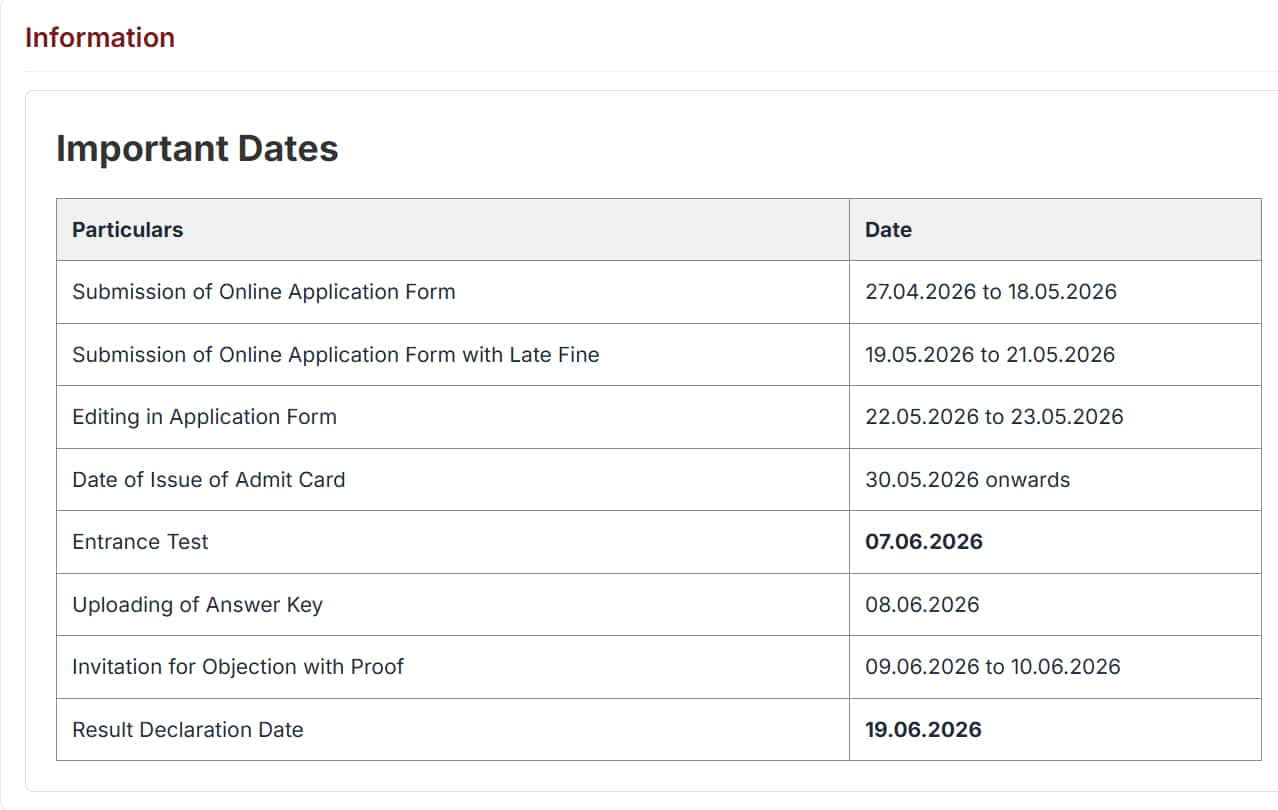1278x810 pixels.
Task: Click the Date column header
Action: pos(888,230)
